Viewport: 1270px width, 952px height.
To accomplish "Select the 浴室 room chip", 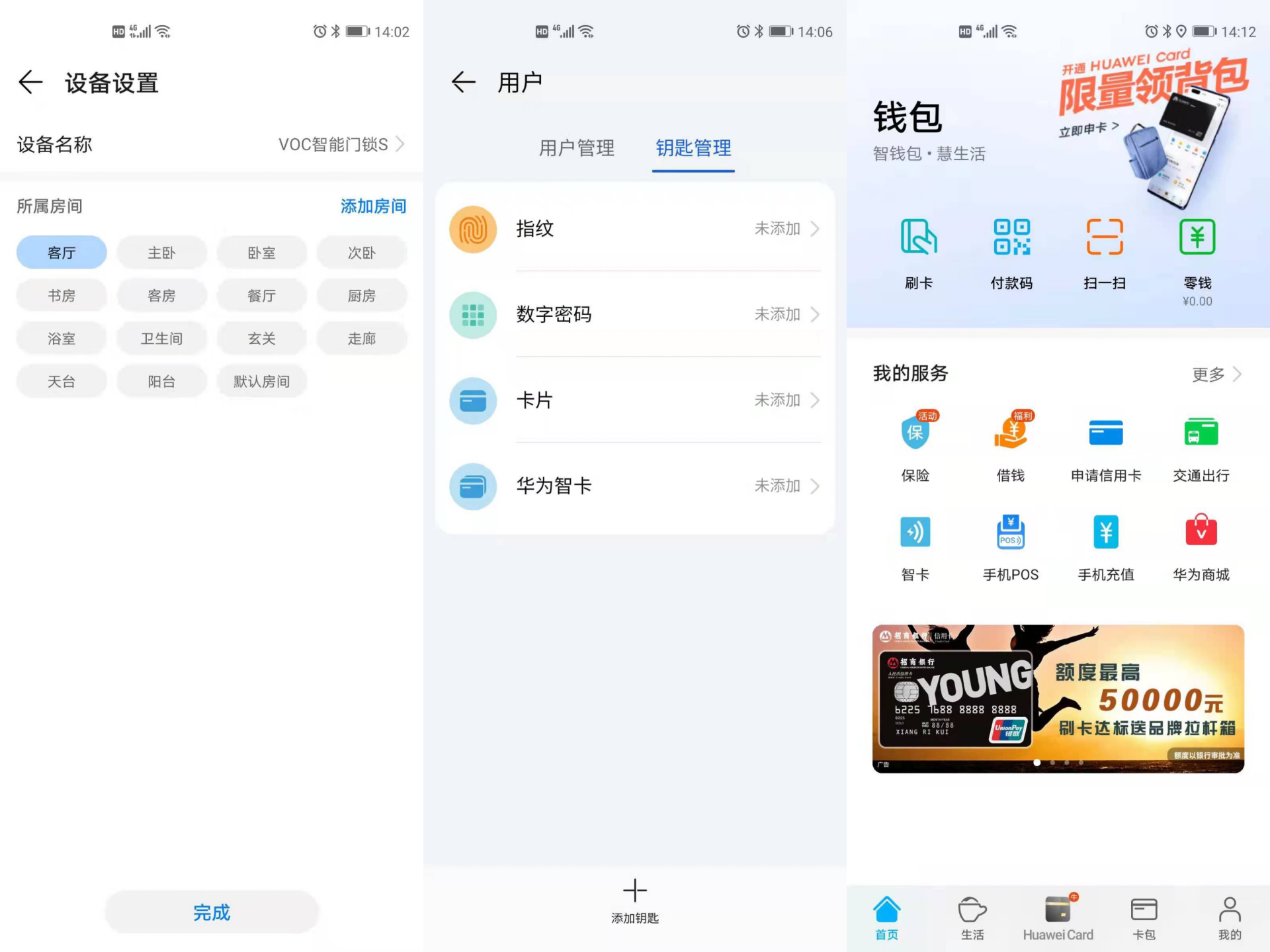I will (62, 339).
